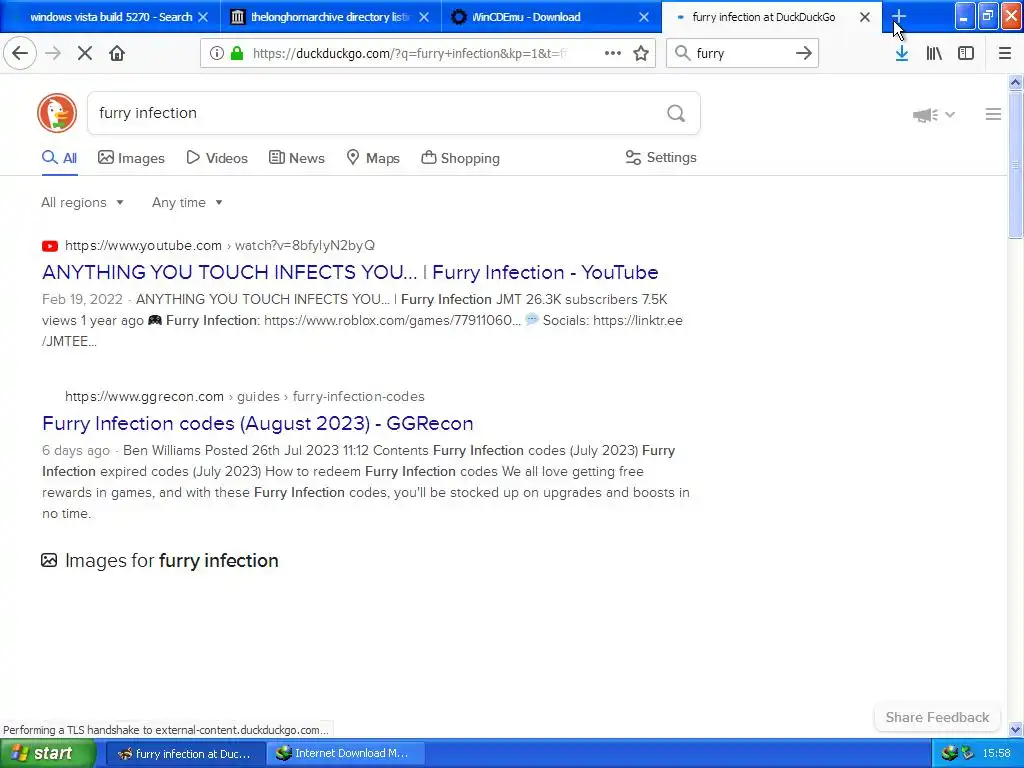The width and height of the screenshot is (1024, 768).
Task: Select the Images search tab
Action: coord(131,158)
